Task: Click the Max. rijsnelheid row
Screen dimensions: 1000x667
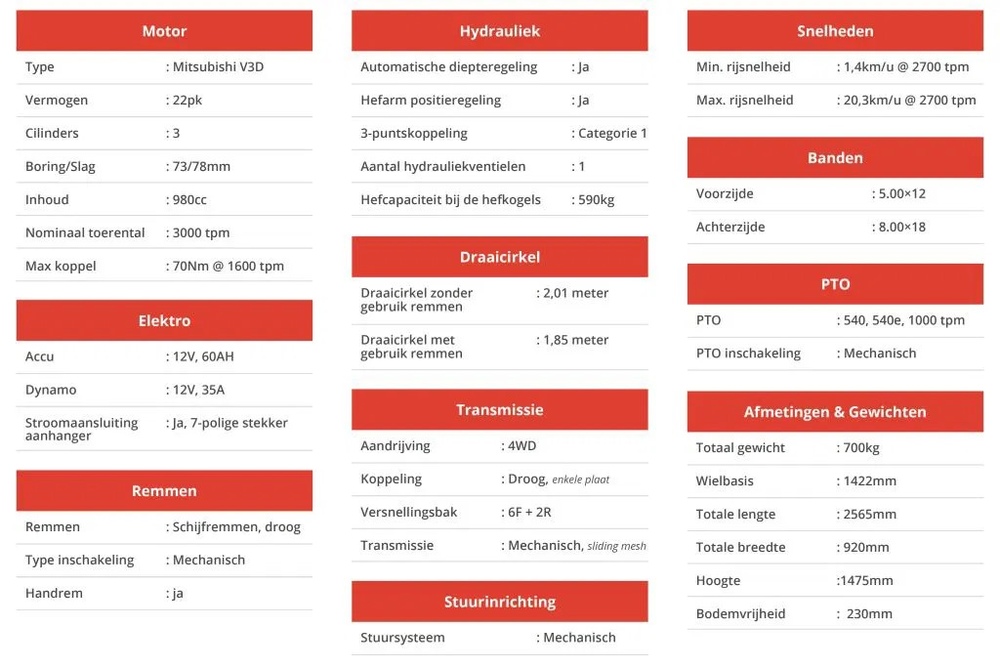Action: [x=835, y=100]
